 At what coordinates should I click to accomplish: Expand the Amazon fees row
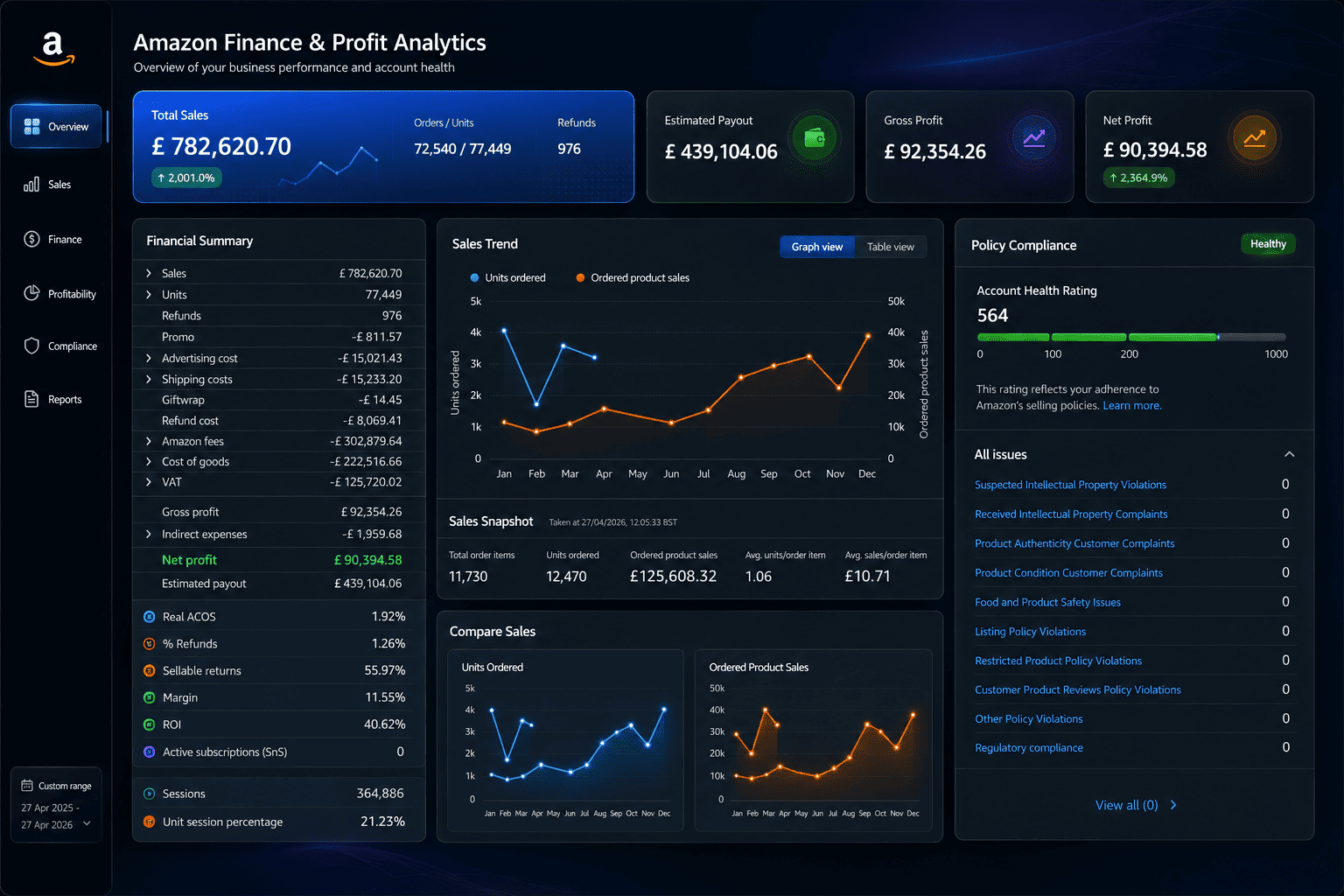tap(149, 442)
